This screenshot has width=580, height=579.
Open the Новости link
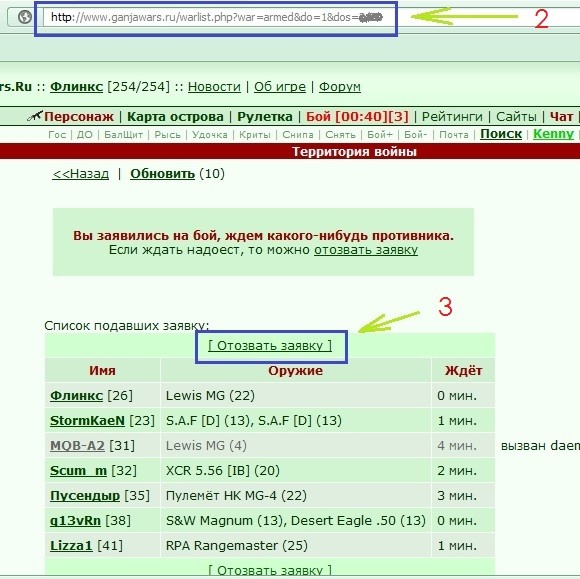pos(214,87)
